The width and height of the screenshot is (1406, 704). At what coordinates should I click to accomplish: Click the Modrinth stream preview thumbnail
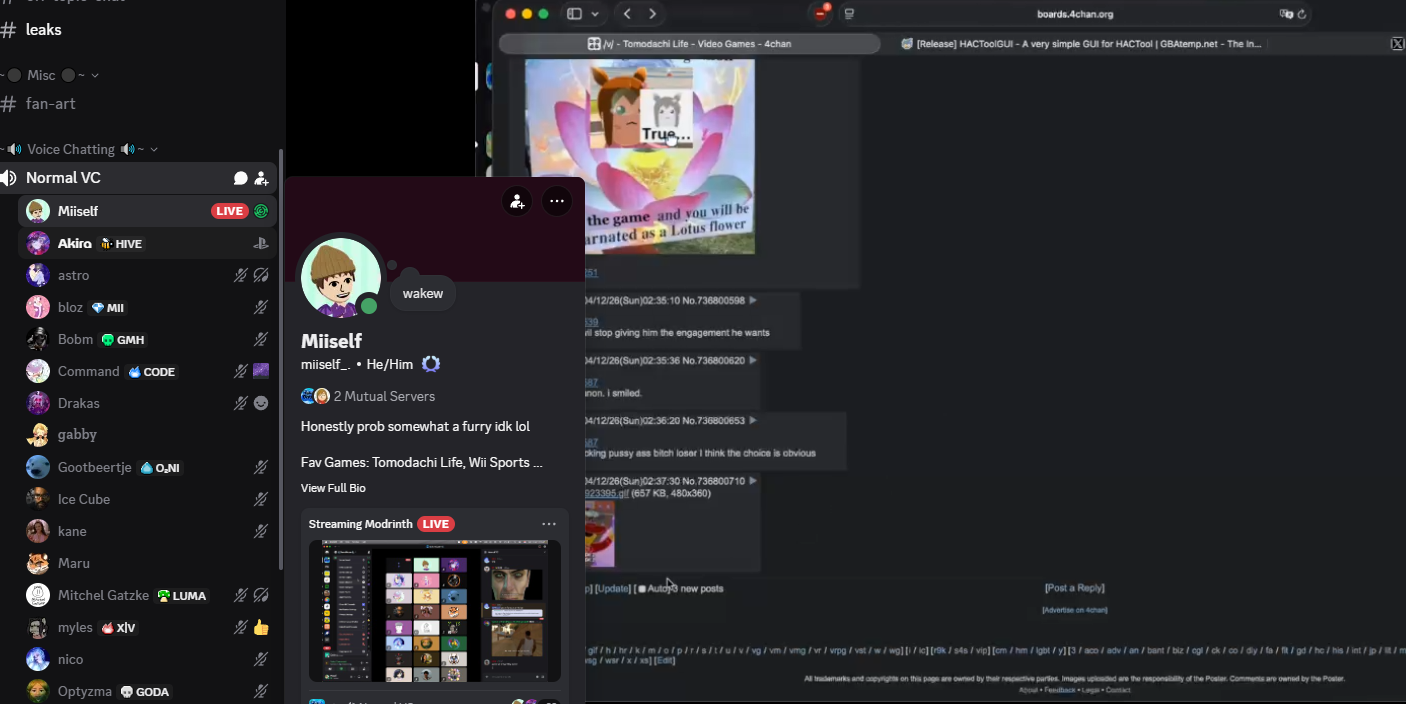coord(435,611)
